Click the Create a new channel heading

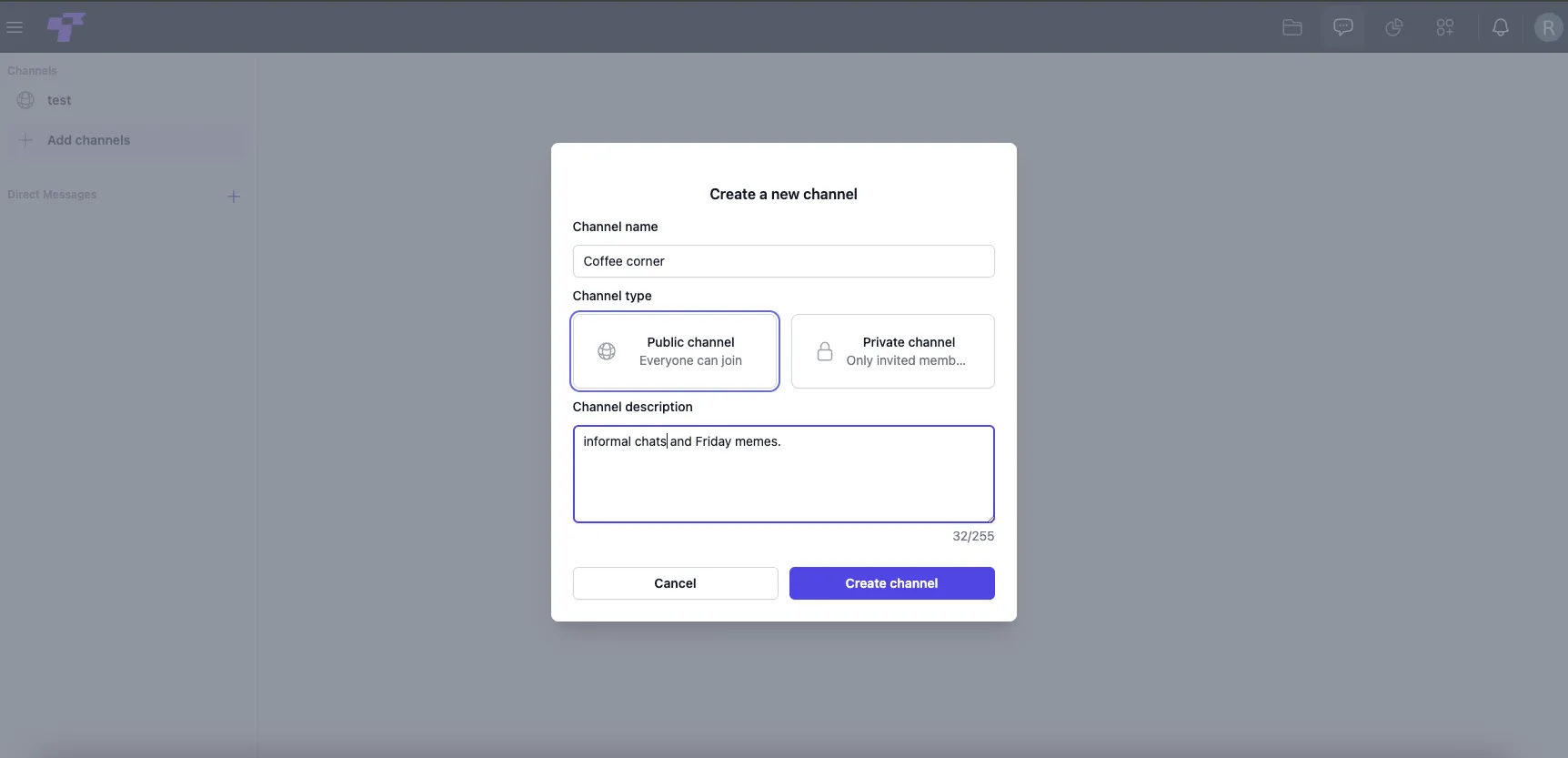[784, 194]
